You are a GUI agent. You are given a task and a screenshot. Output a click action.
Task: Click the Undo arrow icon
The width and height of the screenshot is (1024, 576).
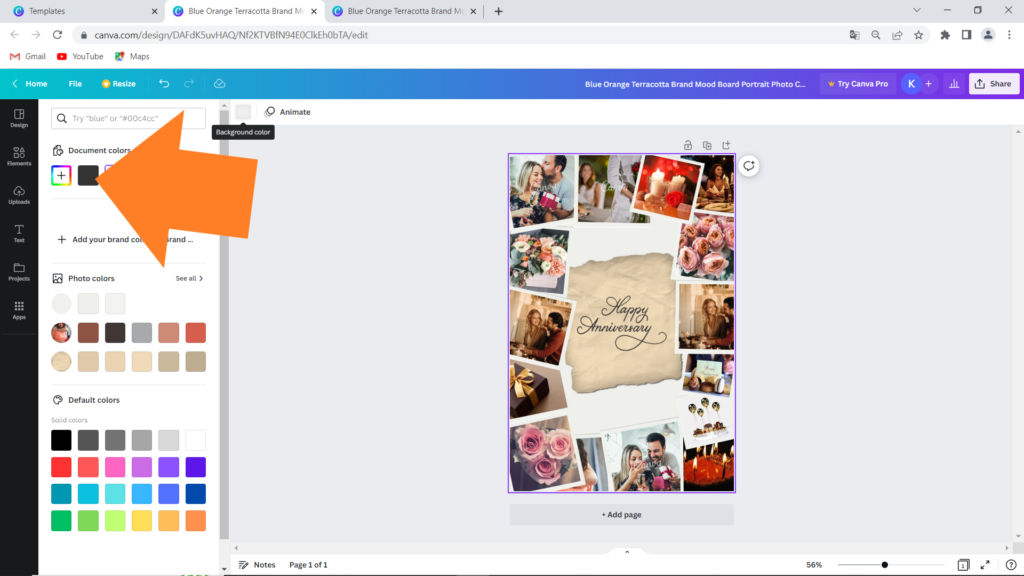[x=164, y=84]
